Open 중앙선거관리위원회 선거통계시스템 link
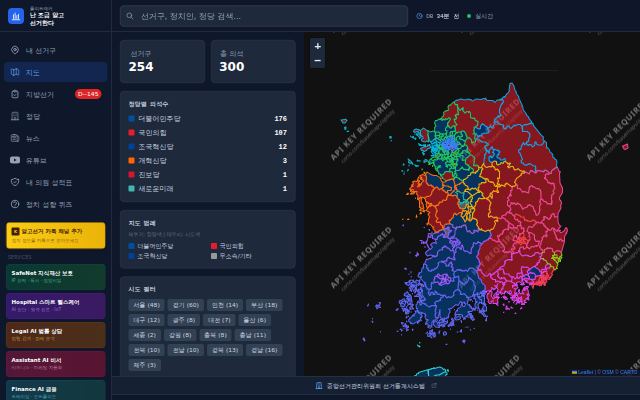Screen dimensions: 640x400 click(x=376, y=386)
